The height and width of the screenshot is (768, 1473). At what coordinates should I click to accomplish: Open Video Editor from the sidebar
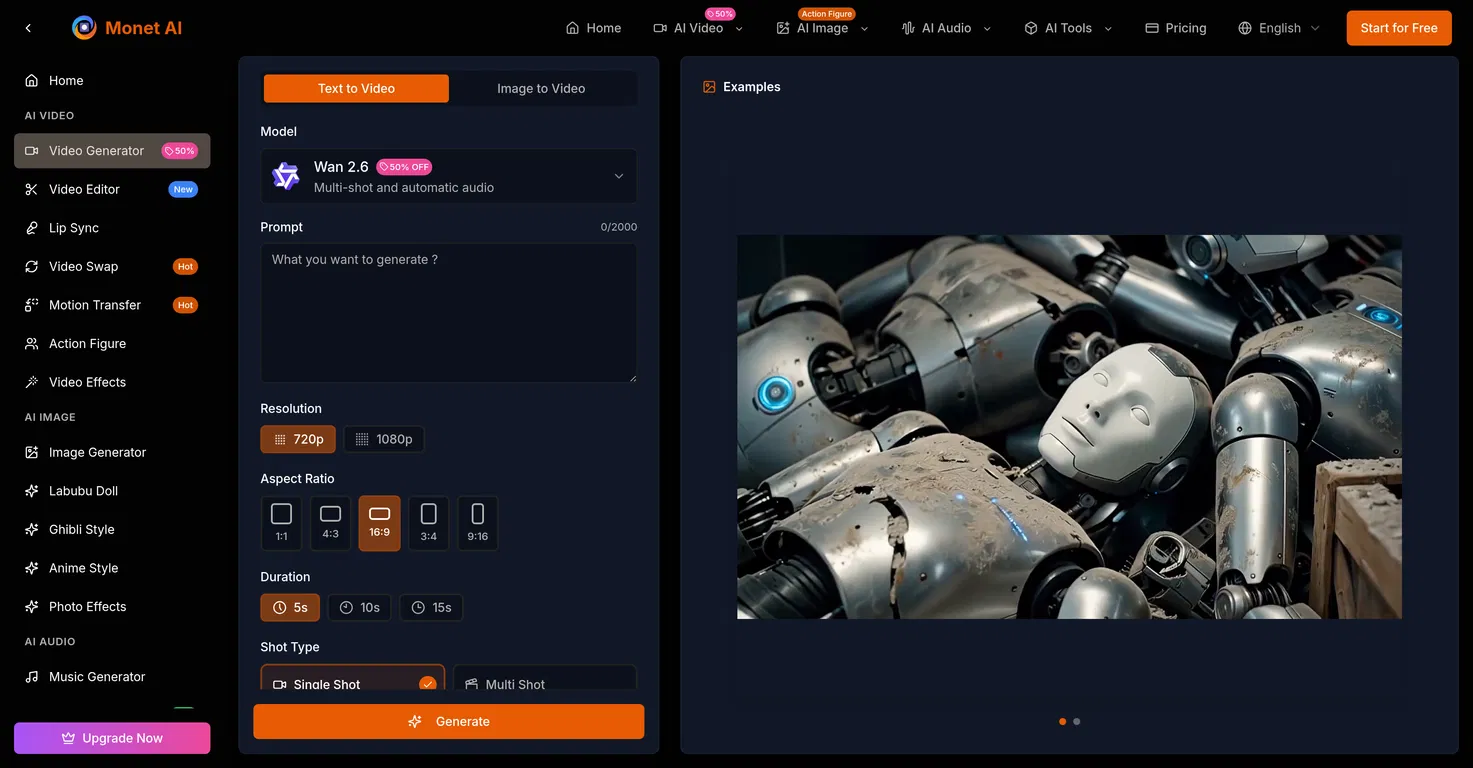[x=84, y=189]
